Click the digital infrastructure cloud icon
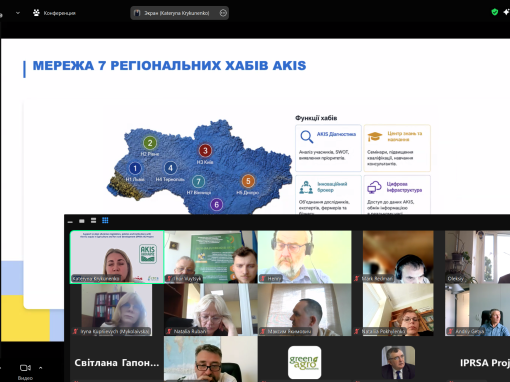The height and width of the screenshot is (382, 510). pyautogui.click(x=374, y=187)
